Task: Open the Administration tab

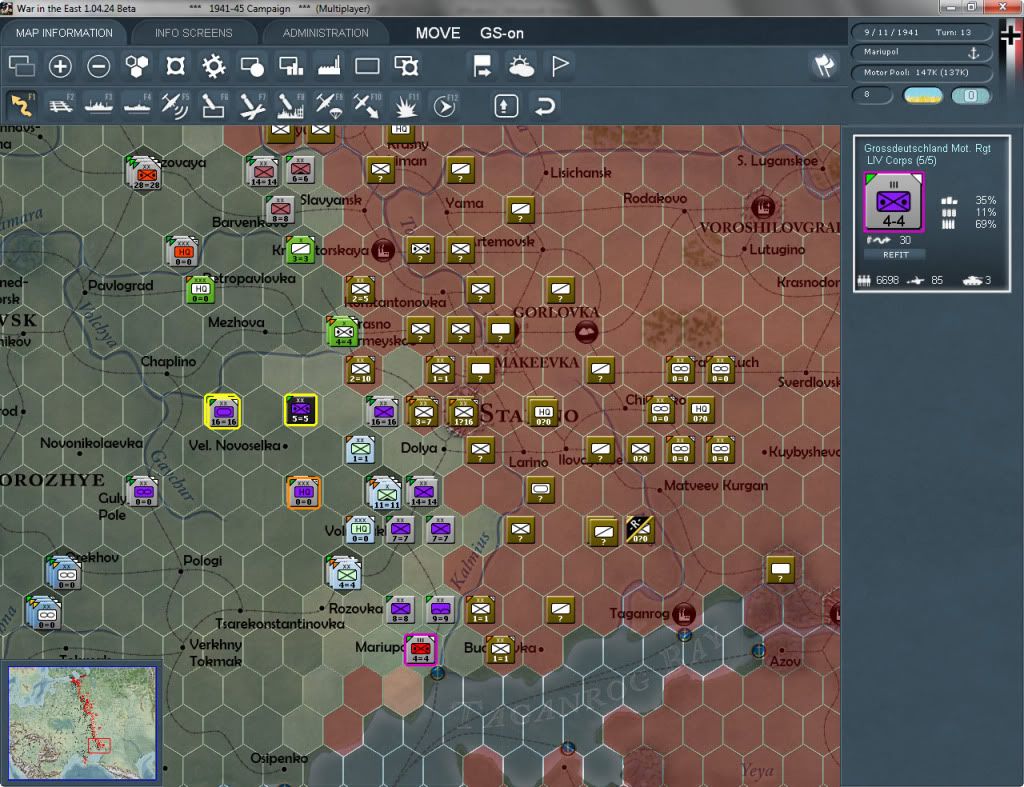Action: [325, 33]
